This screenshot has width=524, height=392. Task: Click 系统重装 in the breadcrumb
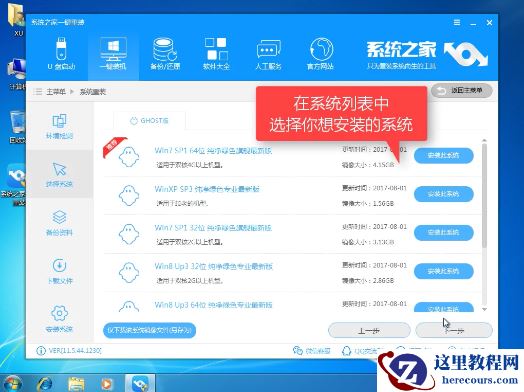[x=93, y=92]
